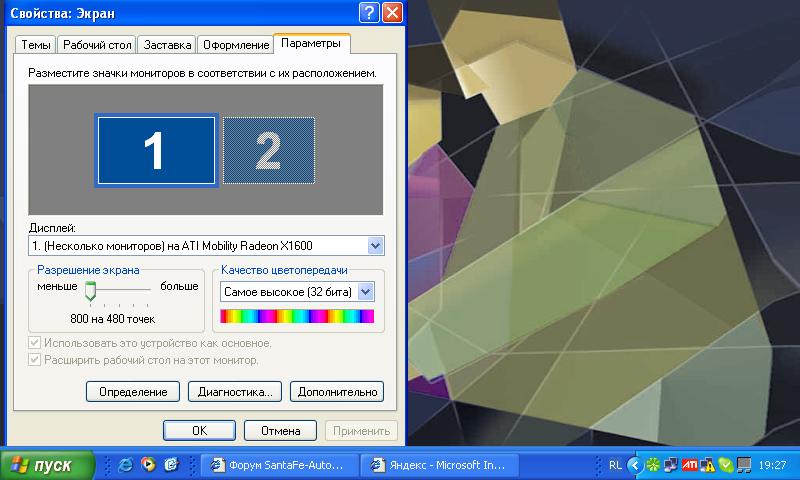Open the Оформление tab

(x=236, y=45)
